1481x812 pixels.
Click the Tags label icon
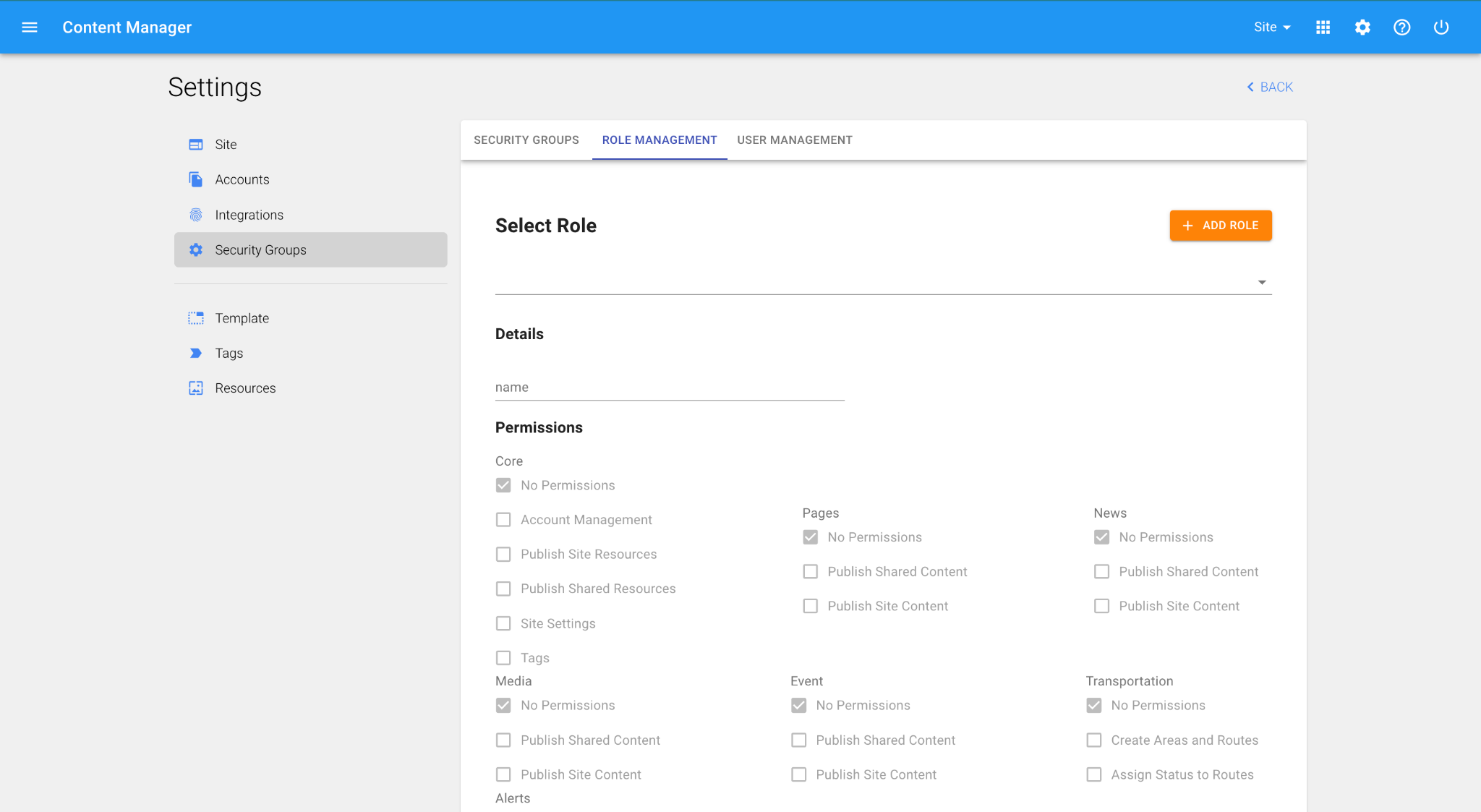point(196,353)
